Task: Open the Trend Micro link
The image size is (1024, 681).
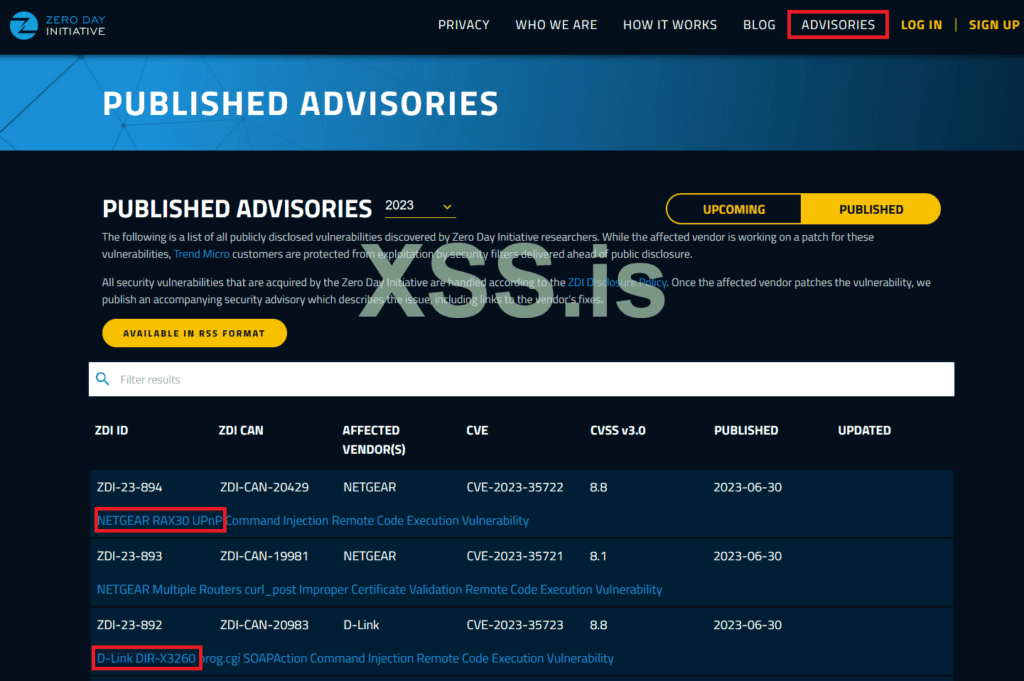Action: (201, 254)
